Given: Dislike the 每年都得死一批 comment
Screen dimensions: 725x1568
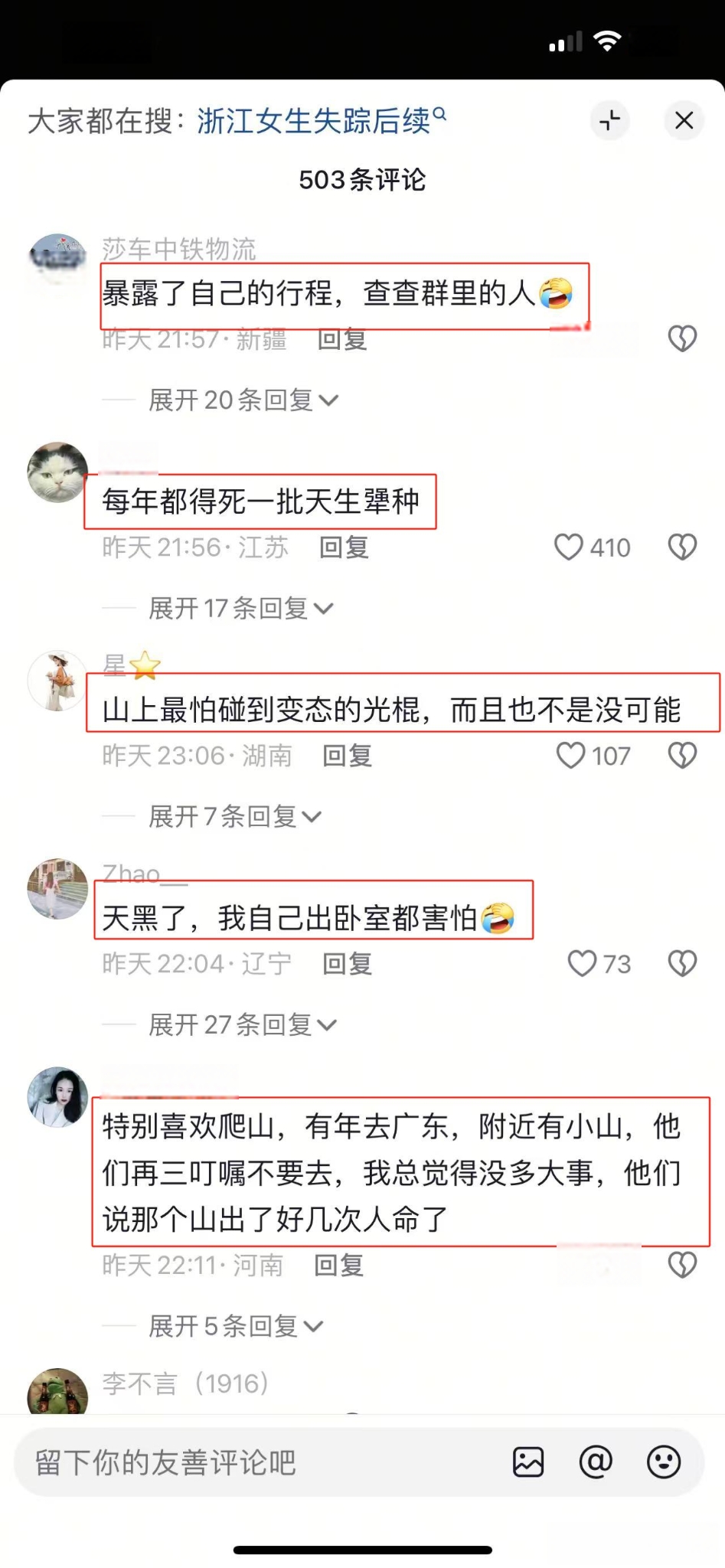Looking at the screenshot, I should [682, 547].
